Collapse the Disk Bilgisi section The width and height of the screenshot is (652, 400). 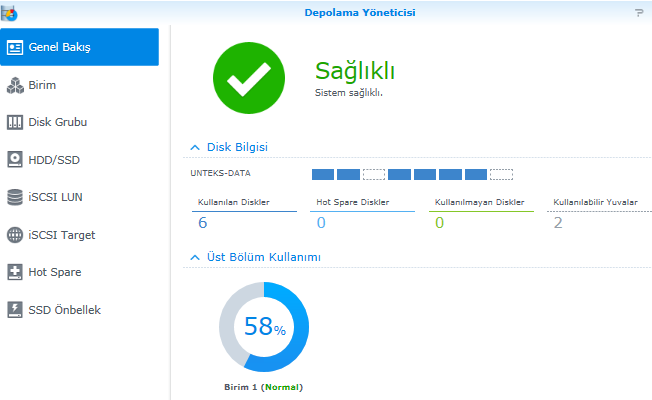click(195, 147)
